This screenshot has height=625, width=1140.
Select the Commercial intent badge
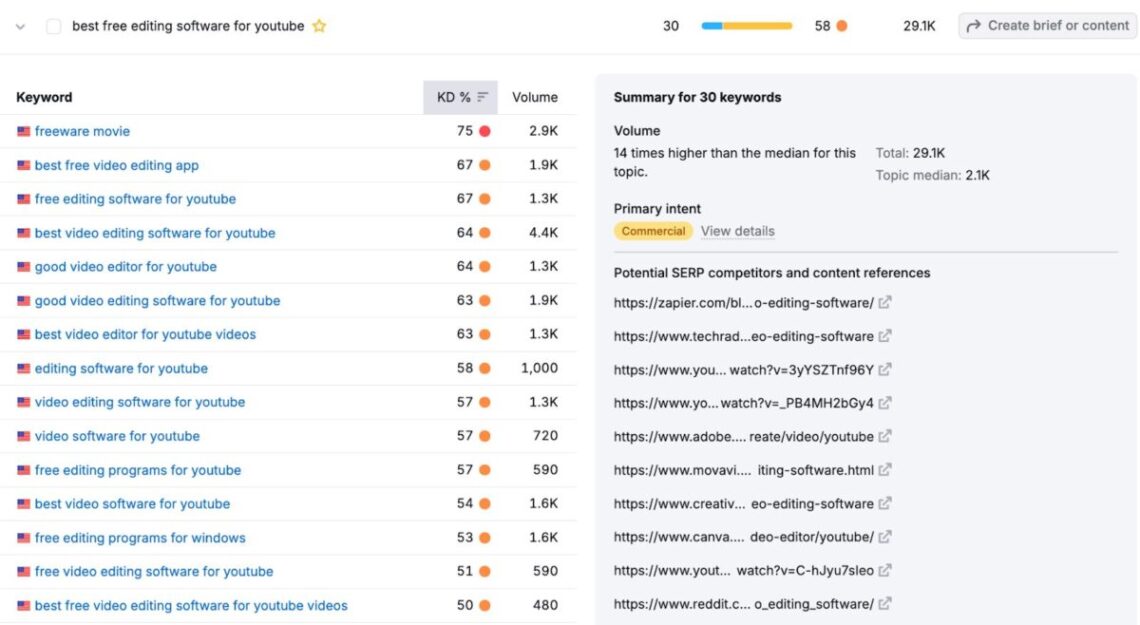(x=652, y=231)
